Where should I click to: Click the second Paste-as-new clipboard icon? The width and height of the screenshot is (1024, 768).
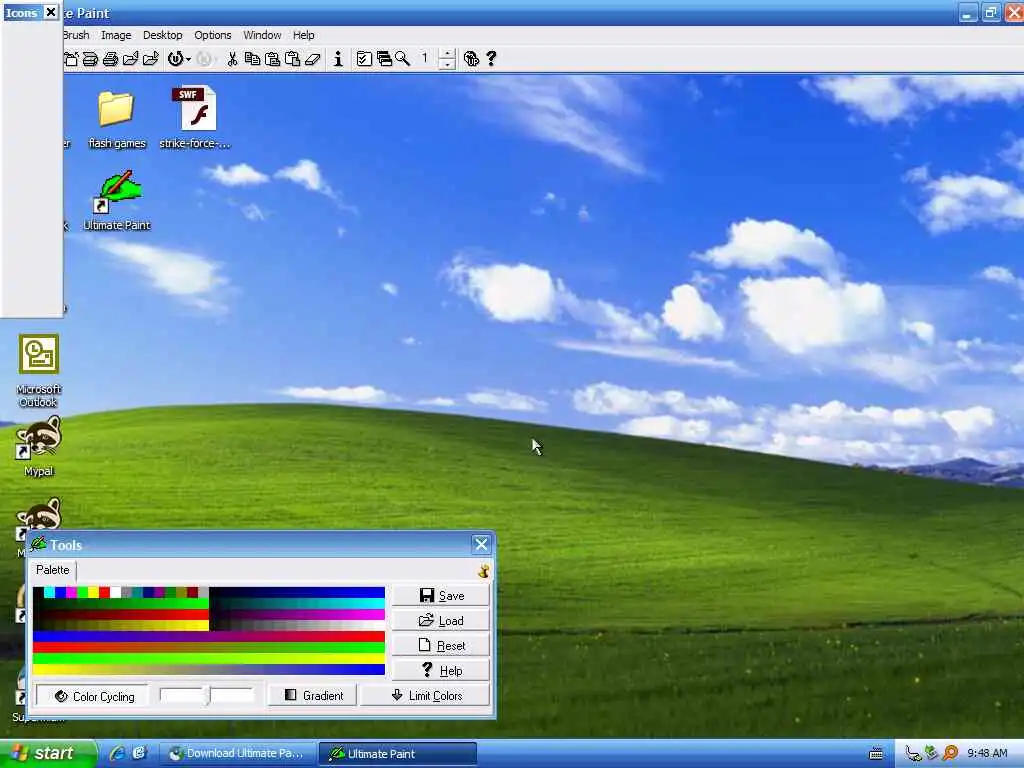click(x=293, y=59)
